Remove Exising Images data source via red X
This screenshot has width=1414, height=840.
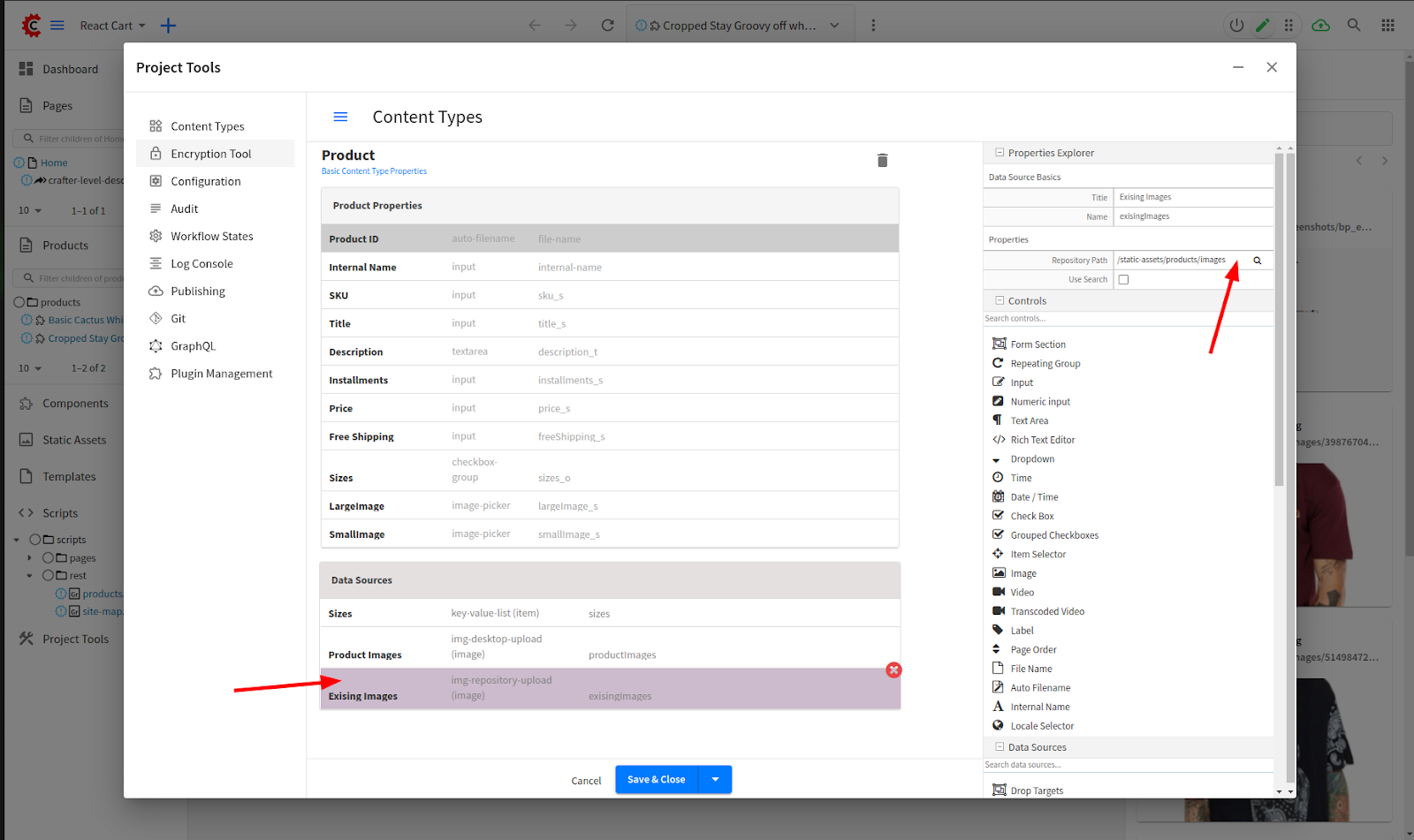tap(893, 670)
